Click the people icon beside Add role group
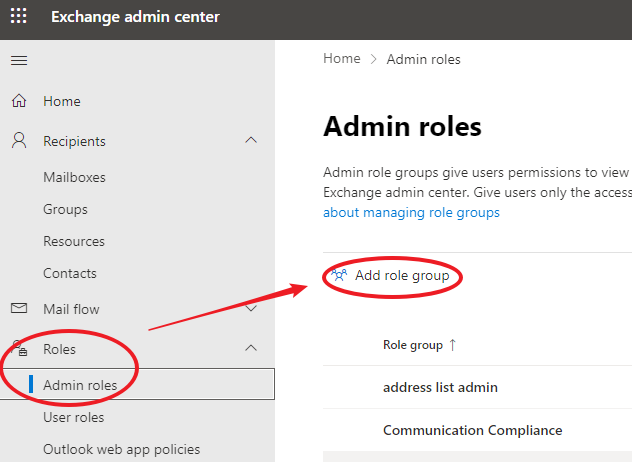 [x=339, y=275]
